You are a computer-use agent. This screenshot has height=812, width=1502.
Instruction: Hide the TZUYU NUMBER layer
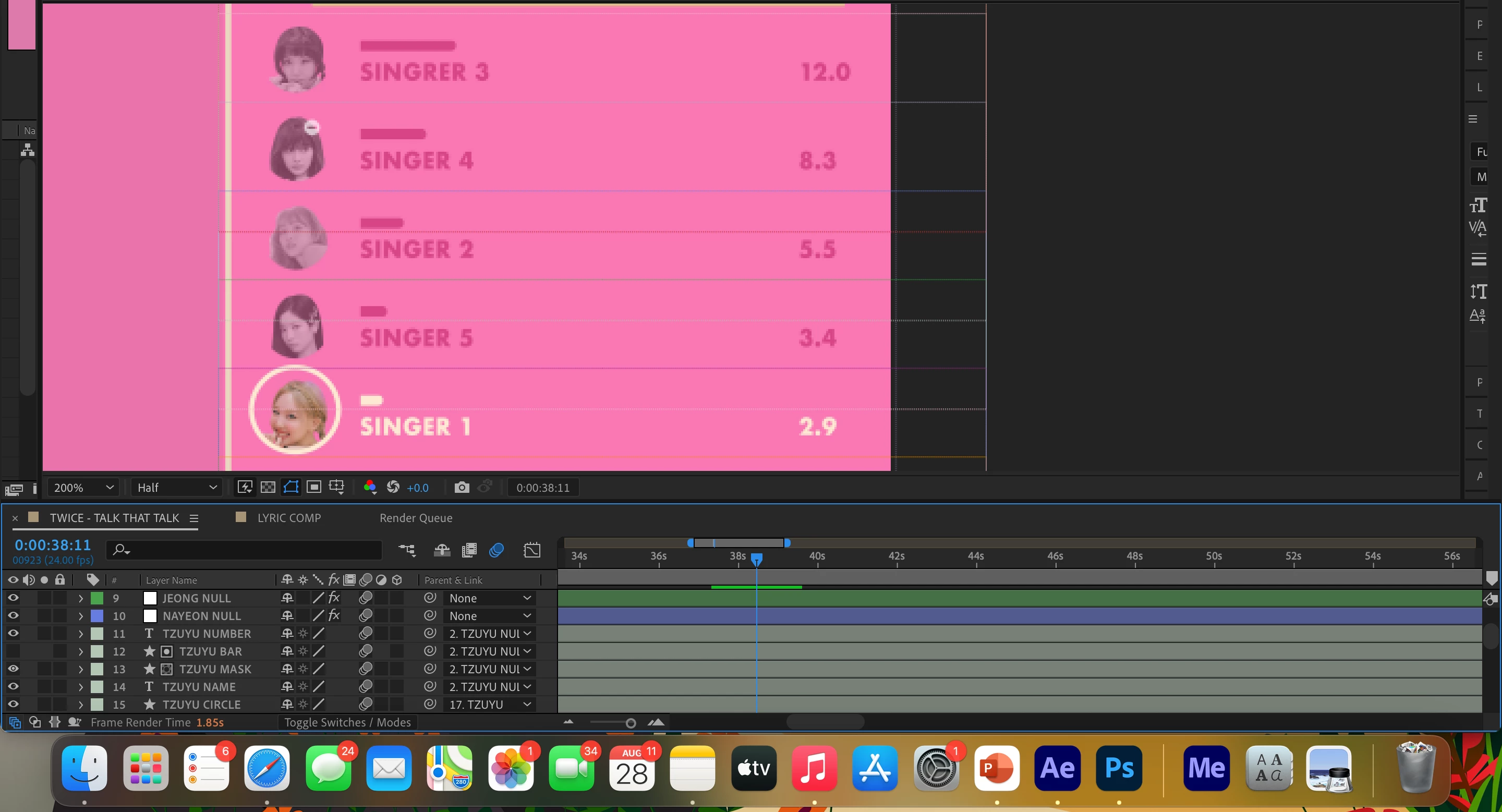[13, 633]
